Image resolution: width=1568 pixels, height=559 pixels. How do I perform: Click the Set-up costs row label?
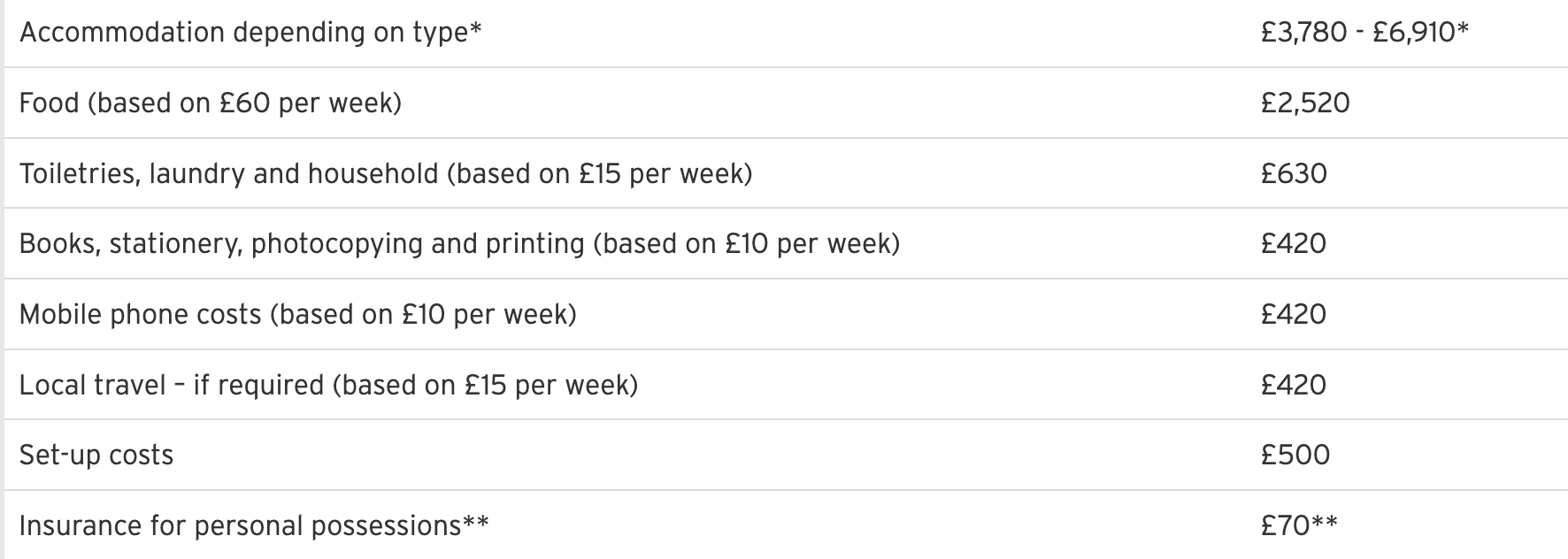[x=96, y=455]
